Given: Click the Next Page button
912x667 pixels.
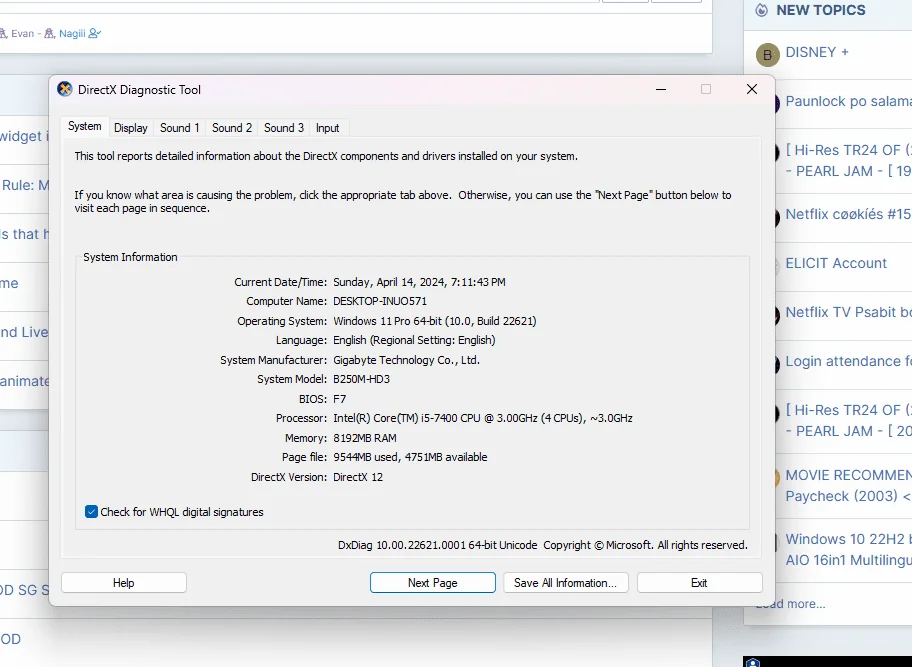Looking at the screenshot, I should pyautogui.click(x=433, y=583).
